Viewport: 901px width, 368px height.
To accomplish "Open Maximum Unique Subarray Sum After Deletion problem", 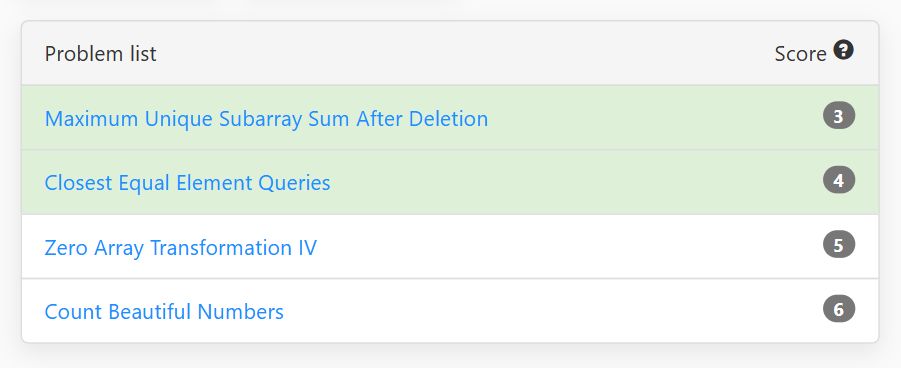I will click(266, 119).
